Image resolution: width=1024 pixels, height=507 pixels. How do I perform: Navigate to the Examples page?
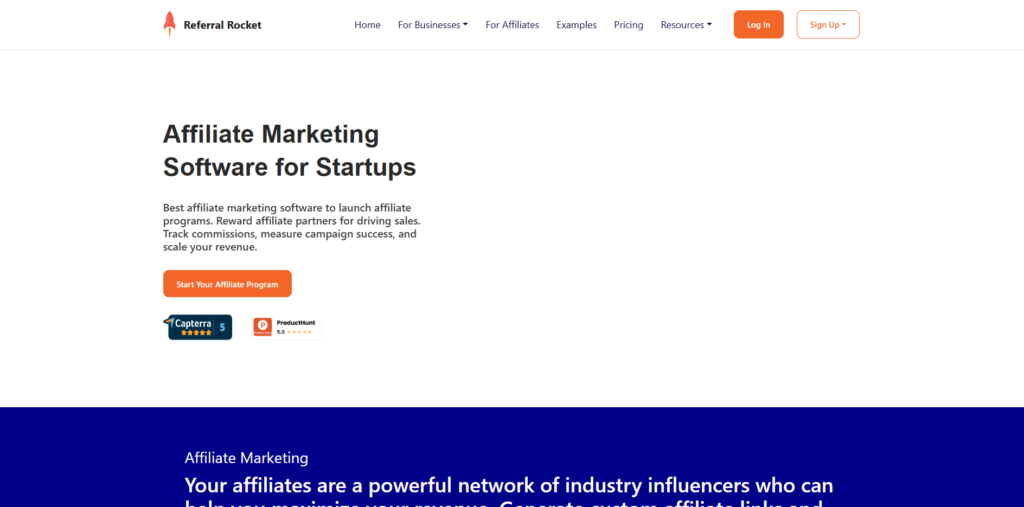point(576,25)
